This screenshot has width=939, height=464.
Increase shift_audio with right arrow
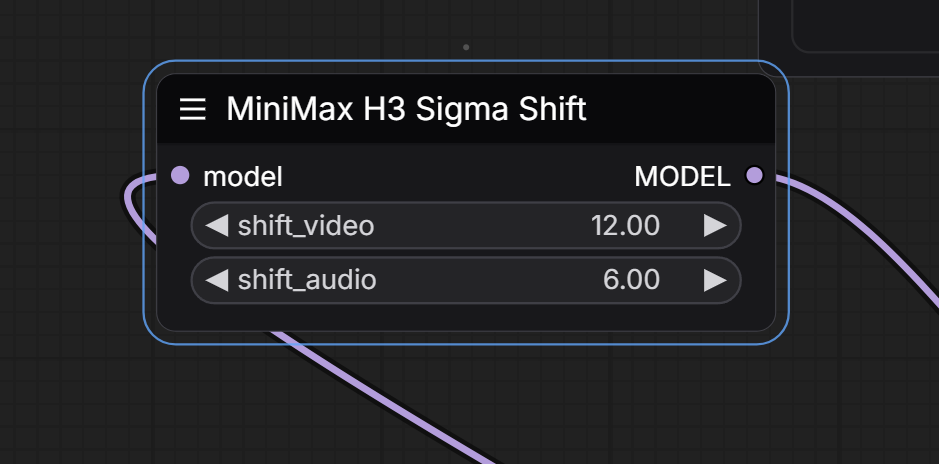tap(715, 280)
